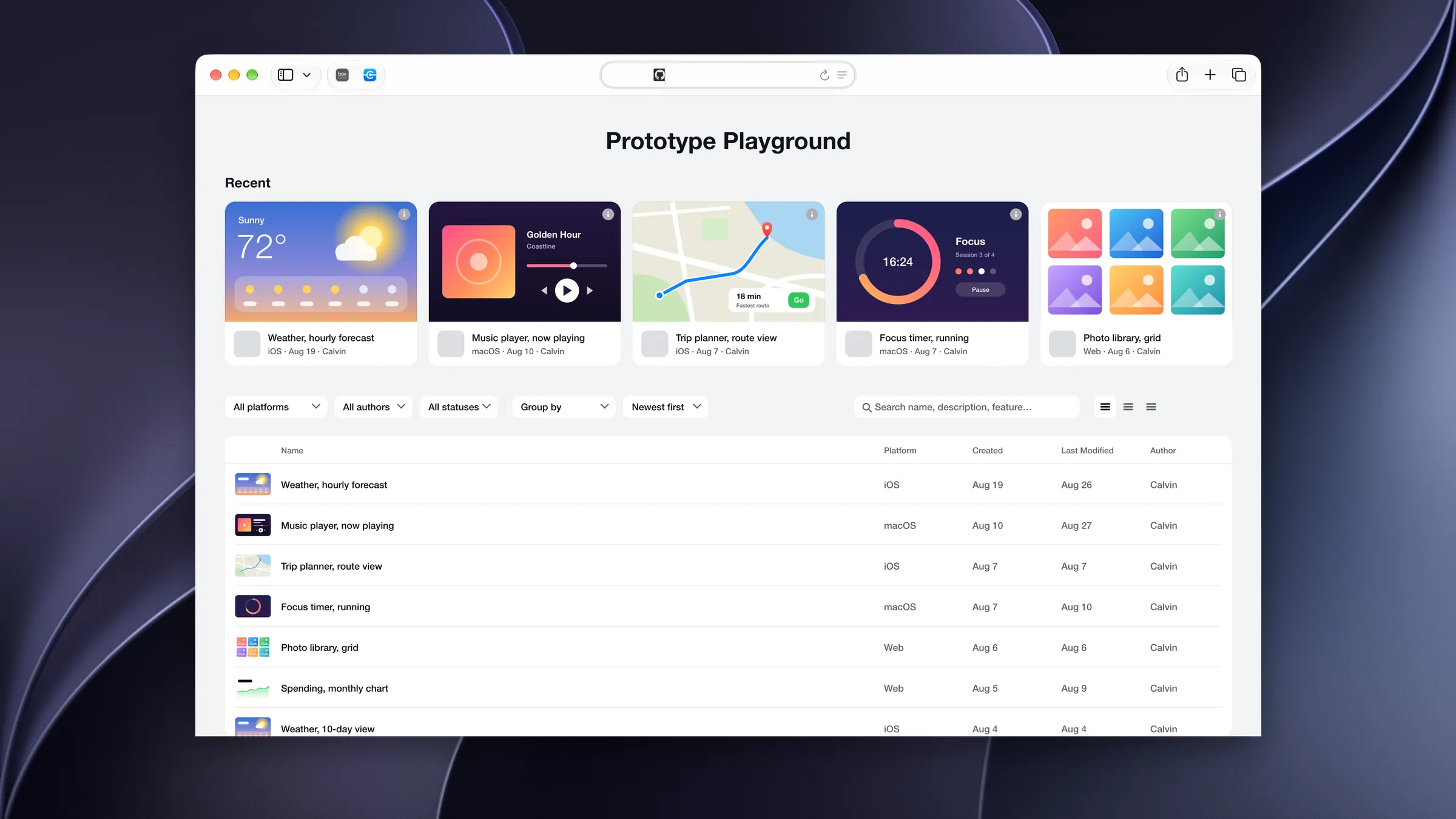
Task: Open the sidebar options chevron
Action: click(x=307, y=75)
